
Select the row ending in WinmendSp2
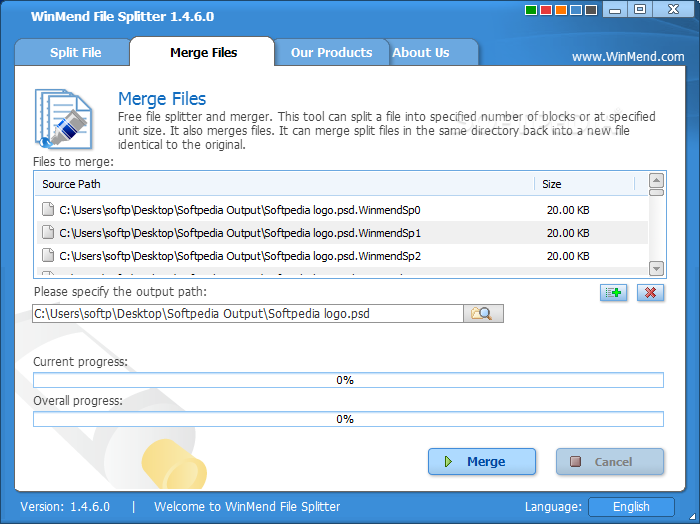(x=342, y=256)
